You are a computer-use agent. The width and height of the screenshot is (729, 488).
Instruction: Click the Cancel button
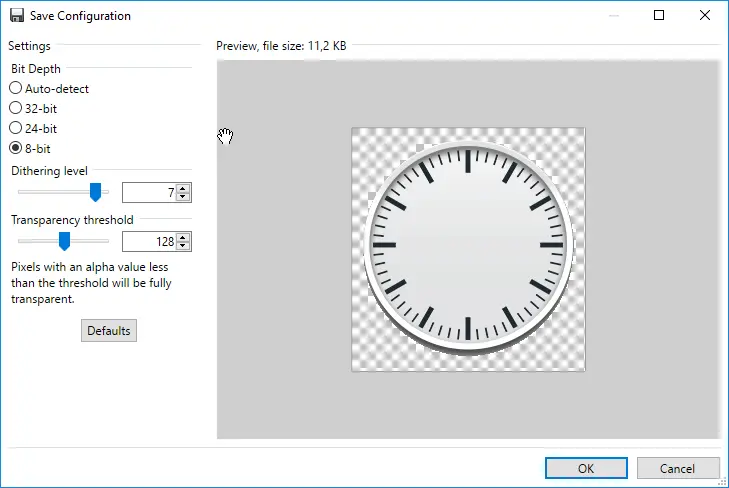pos(678,468)
